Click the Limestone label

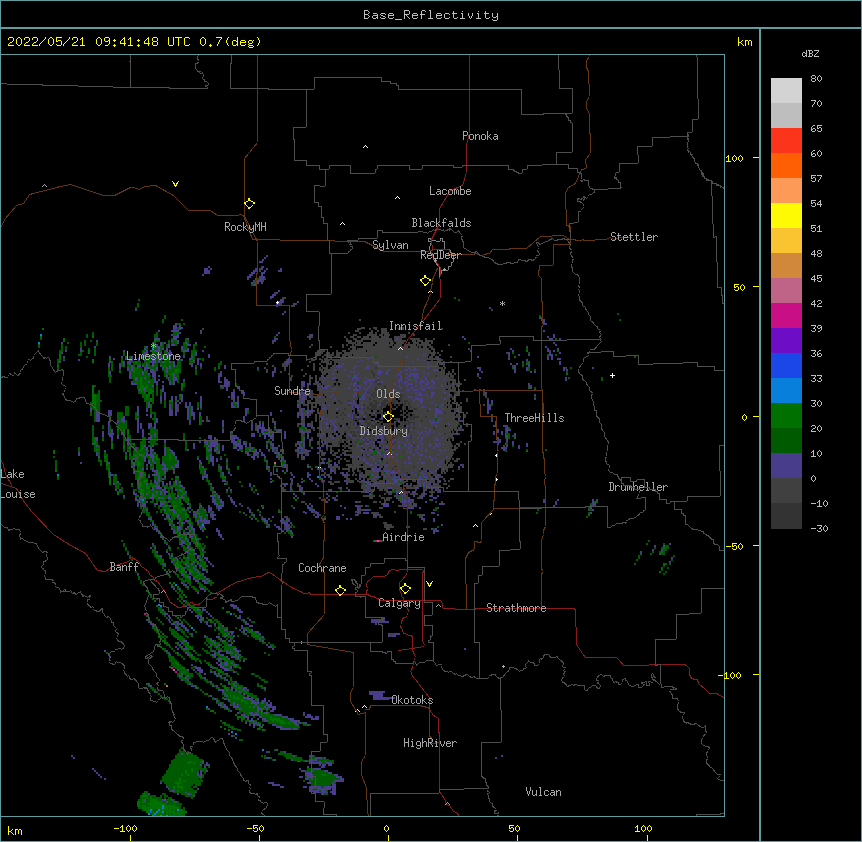pos(153,356)
